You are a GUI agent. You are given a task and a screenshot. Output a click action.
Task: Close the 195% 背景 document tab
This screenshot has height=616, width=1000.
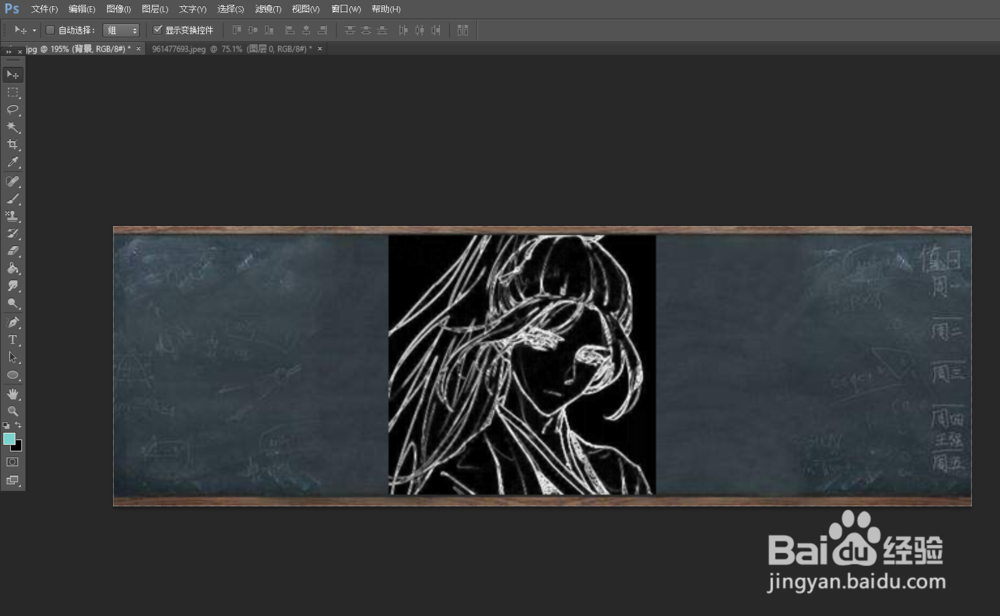pos(138,48)
